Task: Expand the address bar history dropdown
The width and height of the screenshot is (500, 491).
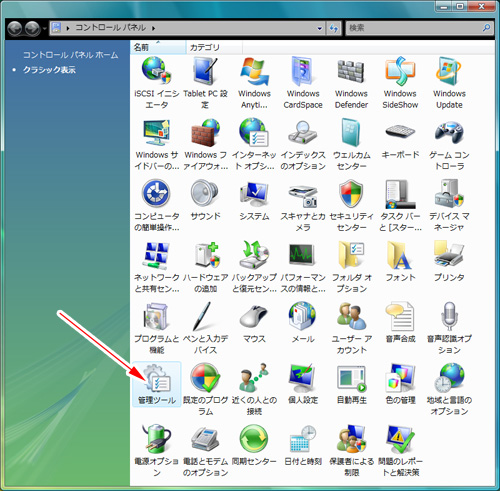Action: point(320,28)
